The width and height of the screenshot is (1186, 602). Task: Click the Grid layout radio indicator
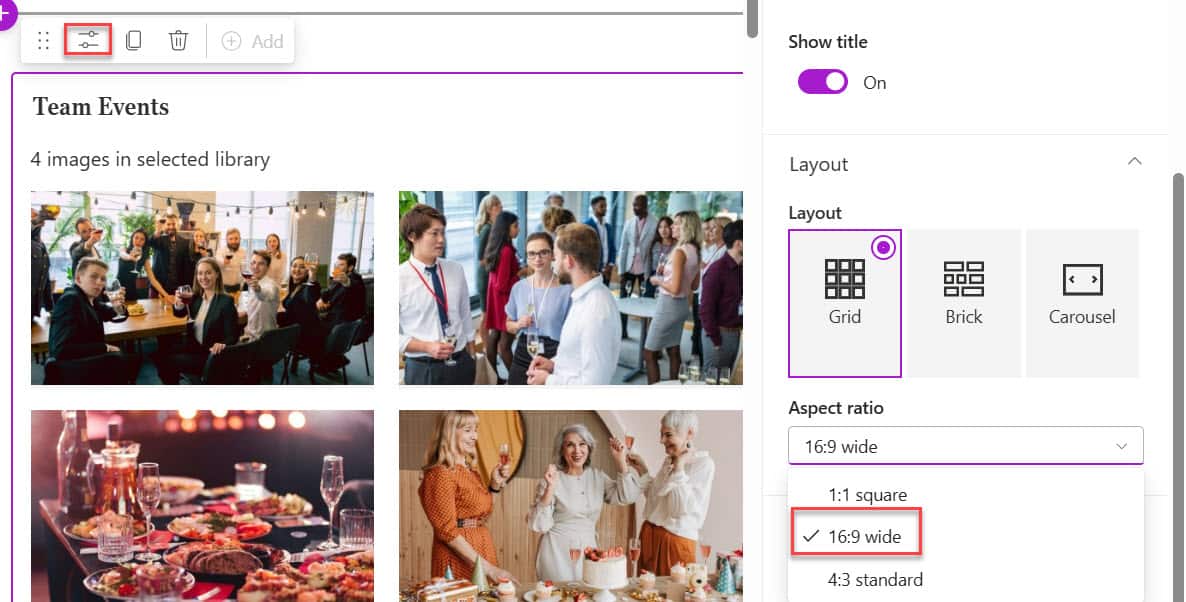pyautogui.click(x=883, y=248)
